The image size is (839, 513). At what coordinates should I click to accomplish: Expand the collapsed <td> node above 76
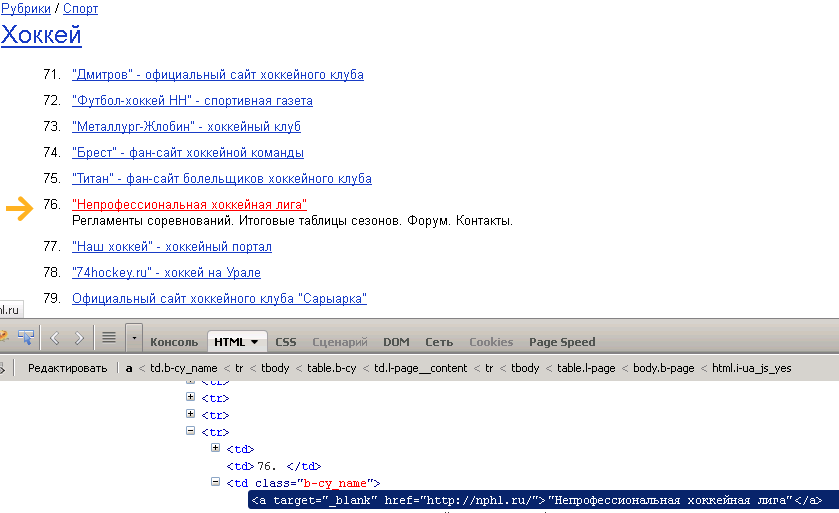point(216,449)
